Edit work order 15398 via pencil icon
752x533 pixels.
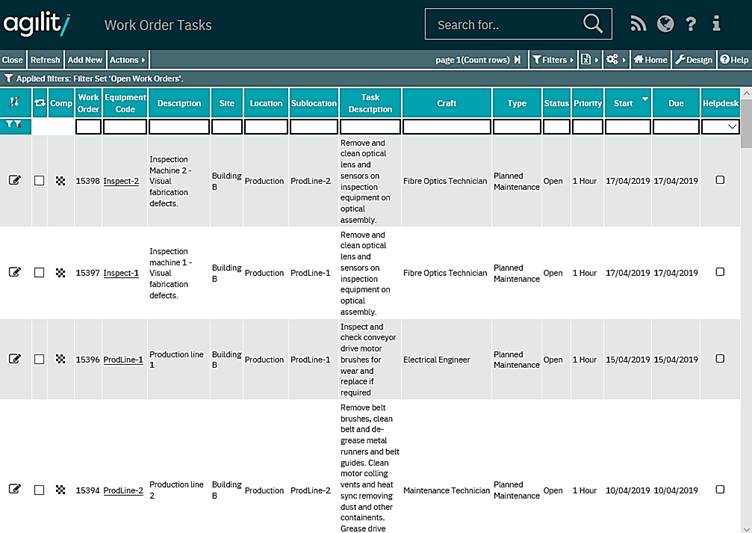(15, 181)
